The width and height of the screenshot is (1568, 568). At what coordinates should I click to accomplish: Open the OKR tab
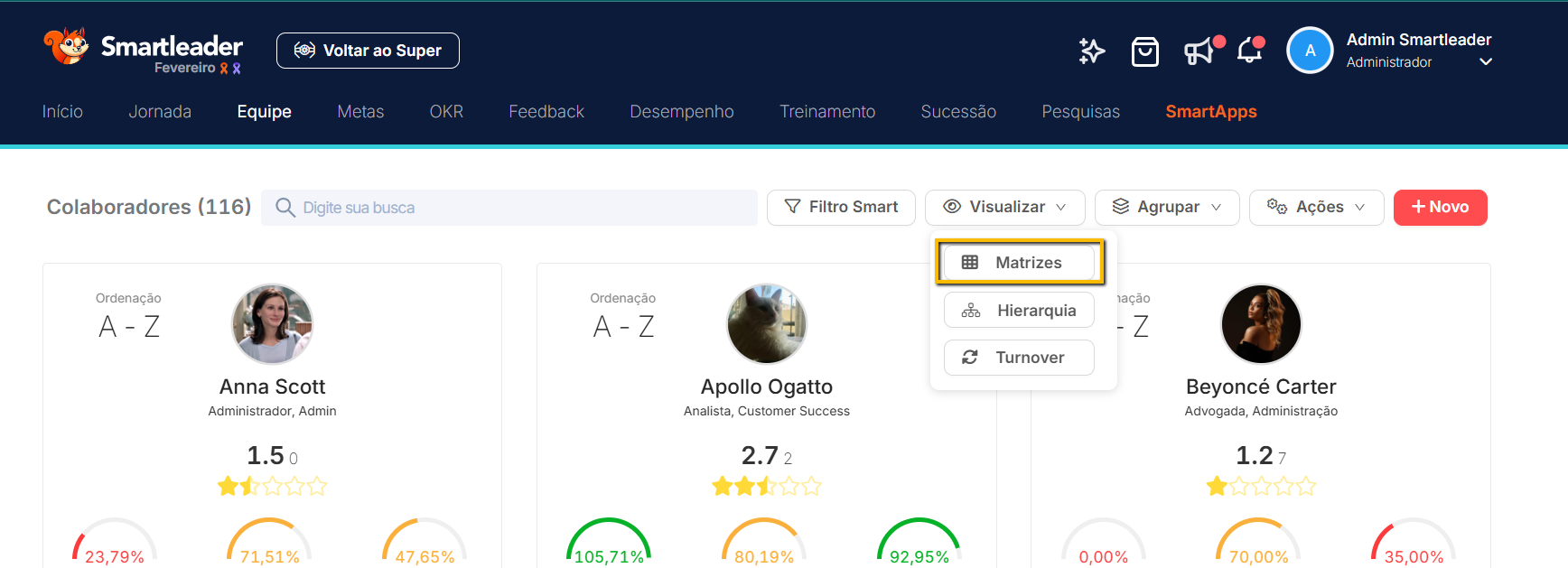pos(446,111)
